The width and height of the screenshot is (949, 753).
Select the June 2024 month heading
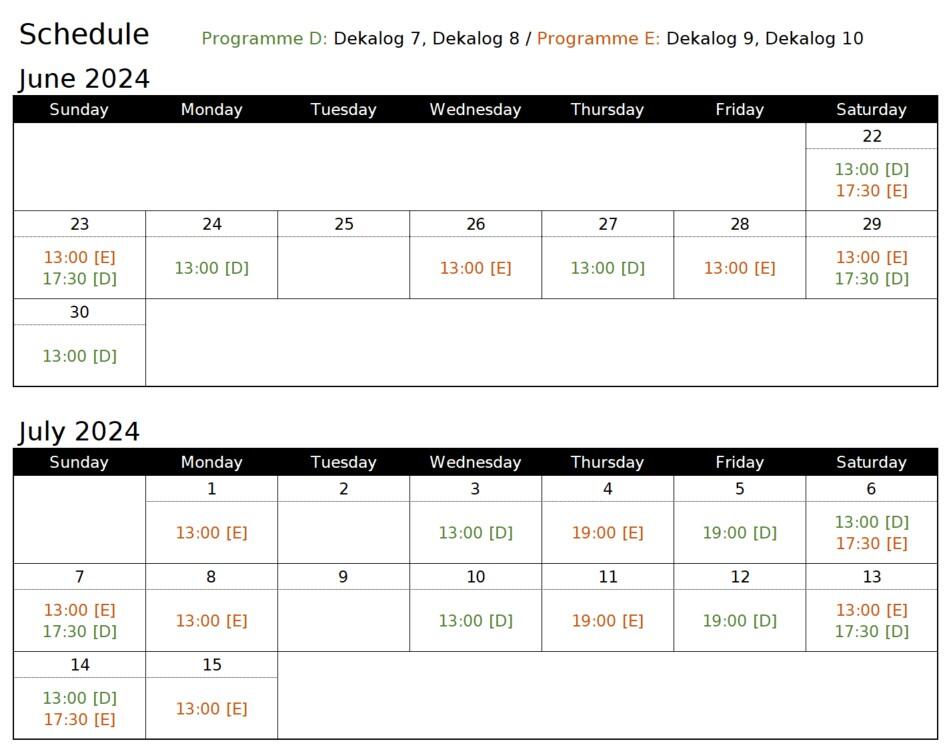tap(84, 79)
